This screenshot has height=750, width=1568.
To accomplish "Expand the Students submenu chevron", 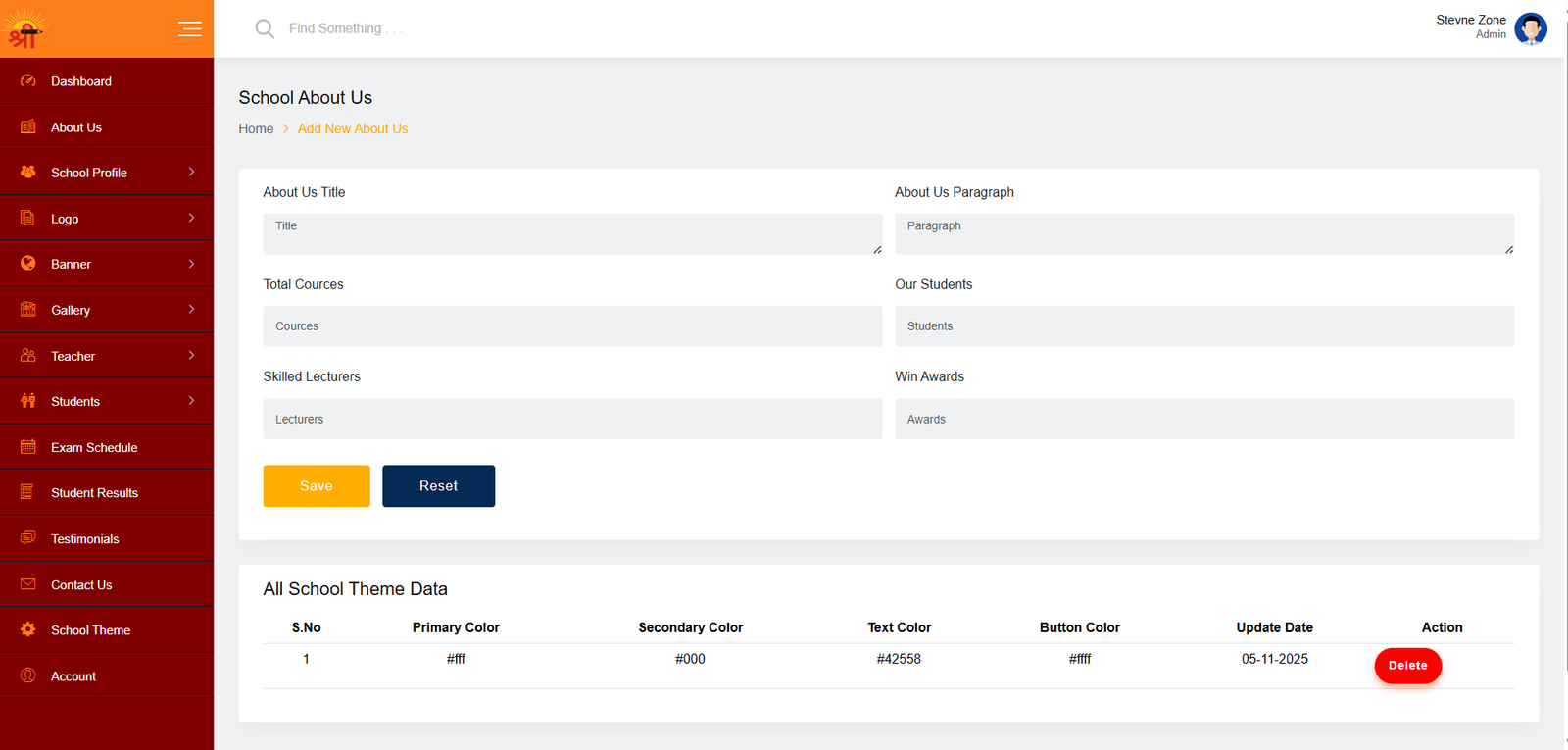I will point(191,400).
